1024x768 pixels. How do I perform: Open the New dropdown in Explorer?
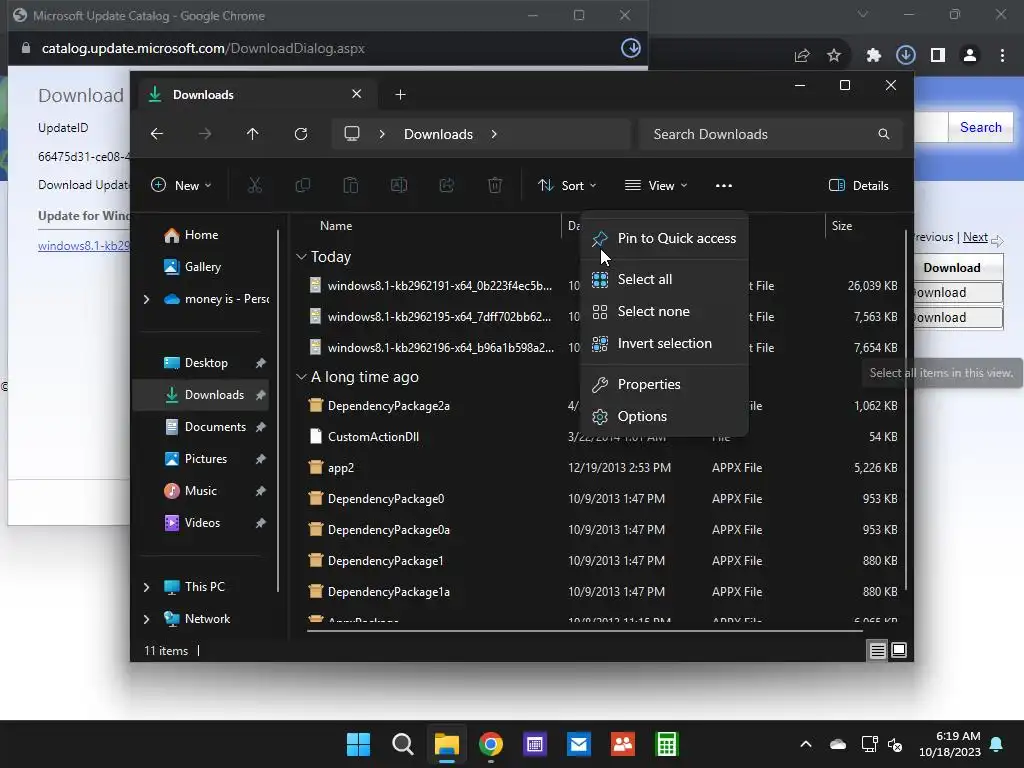181,185
